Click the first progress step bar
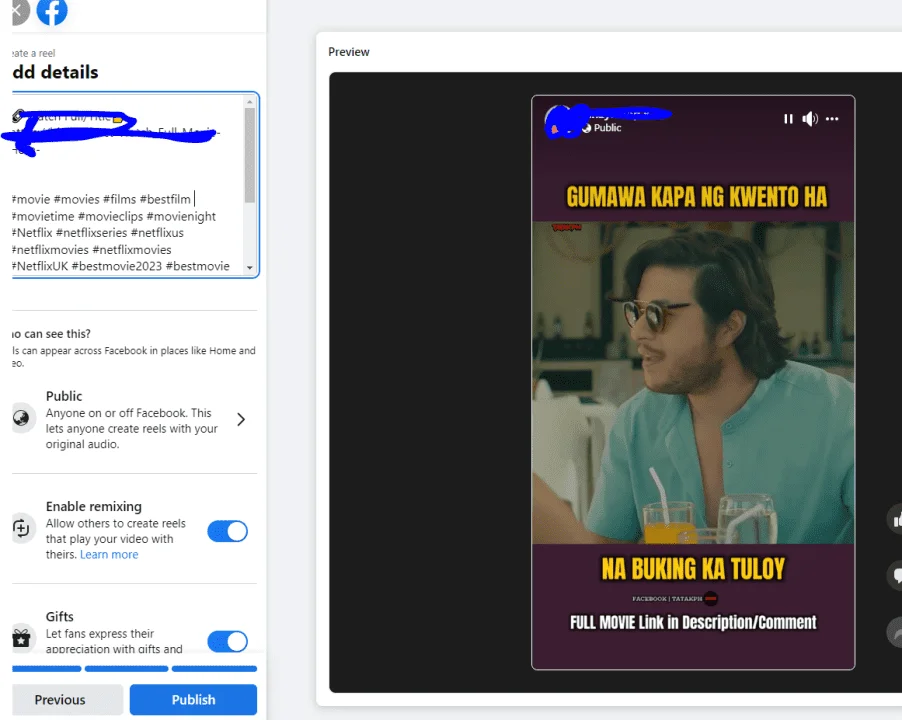This screenshot has width=902, height=720. [47, 669]
